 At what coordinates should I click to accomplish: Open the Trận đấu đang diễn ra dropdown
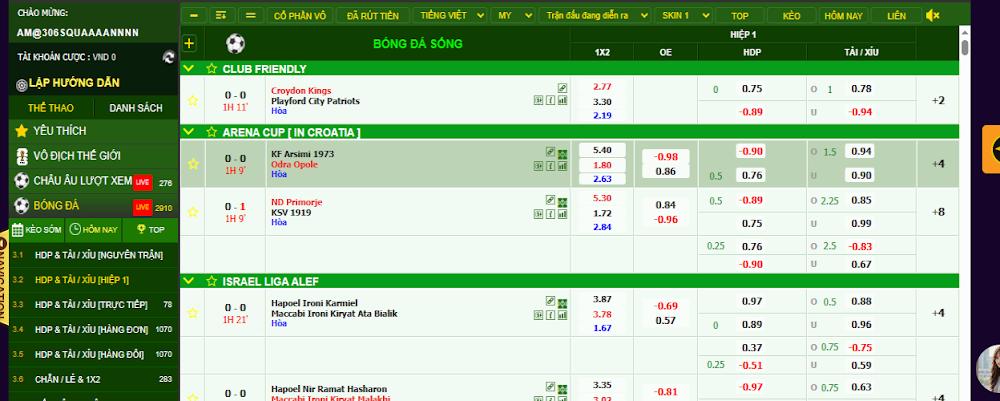pyautogui.click(x=595, y=15)
